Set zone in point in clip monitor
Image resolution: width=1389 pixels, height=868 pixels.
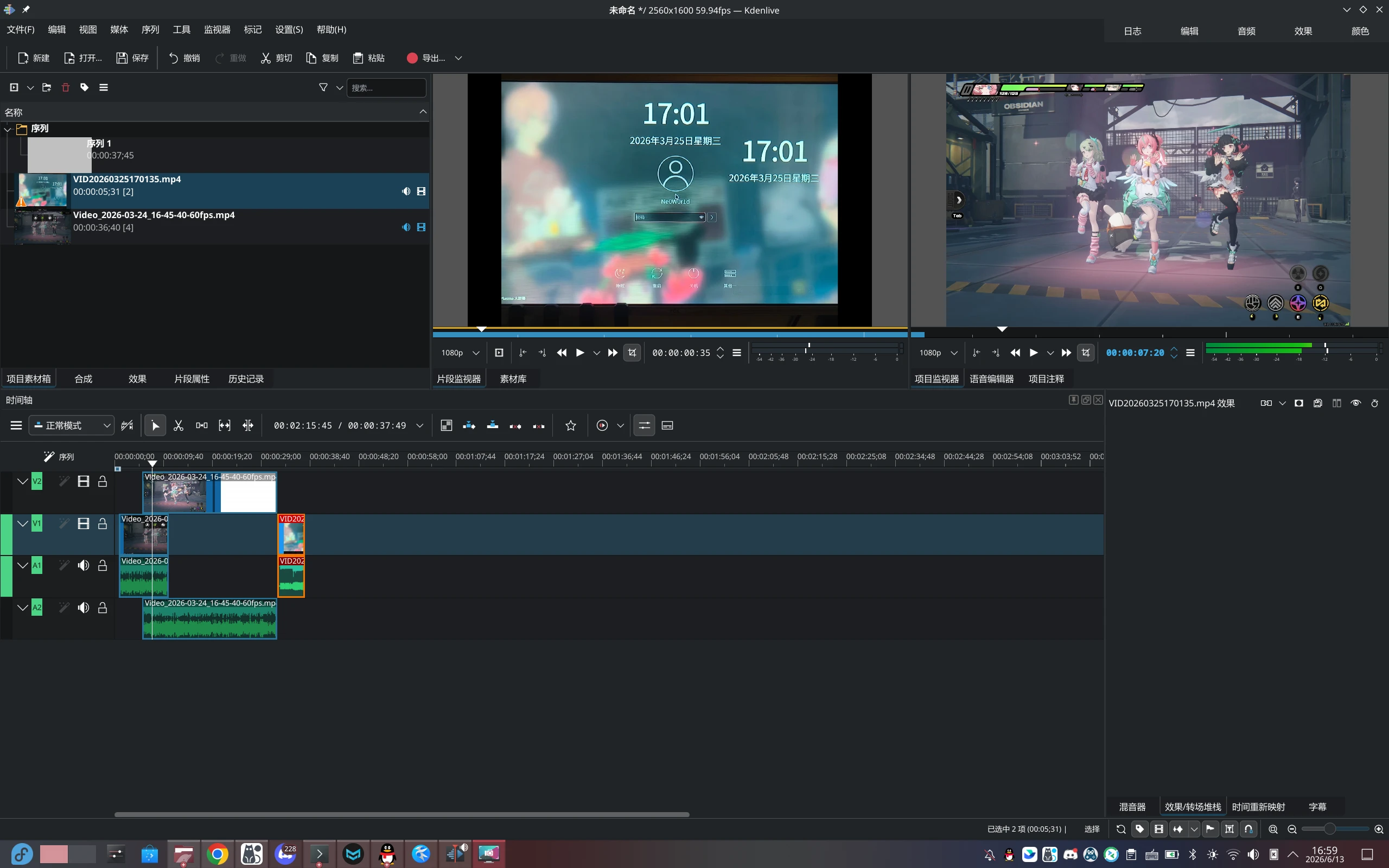[523, 353]
